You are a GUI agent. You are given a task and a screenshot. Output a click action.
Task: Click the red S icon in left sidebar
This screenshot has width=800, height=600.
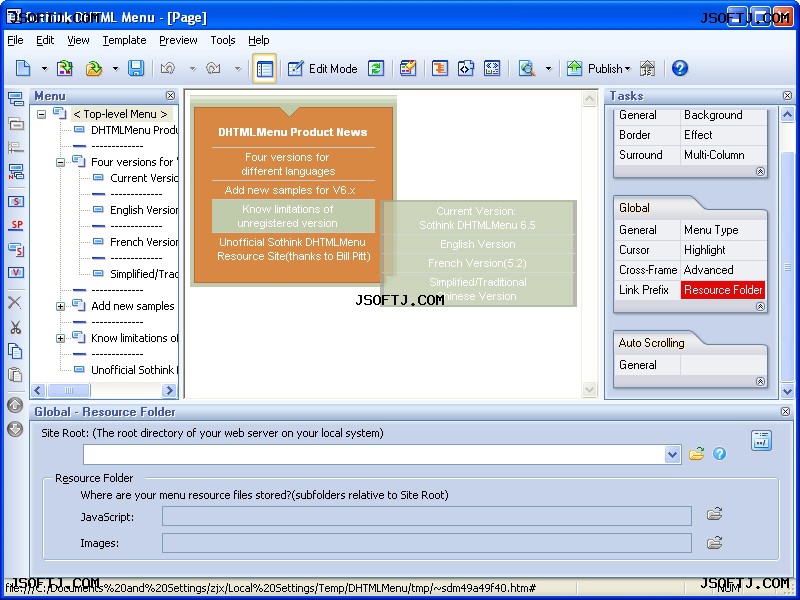(16, 201)
